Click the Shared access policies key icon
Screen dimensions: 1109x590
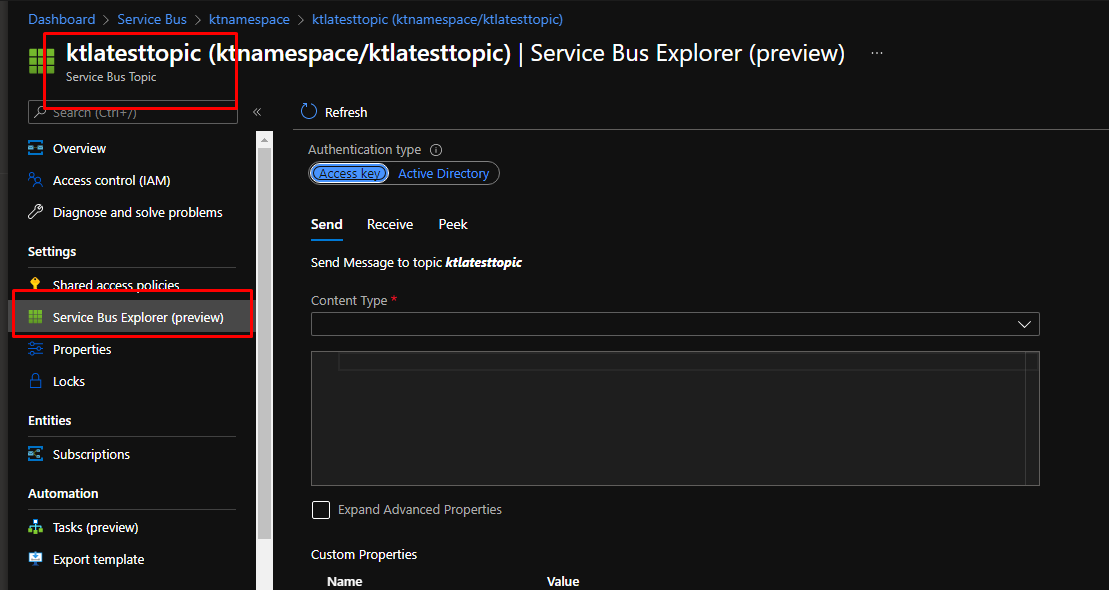click(36, 285)
